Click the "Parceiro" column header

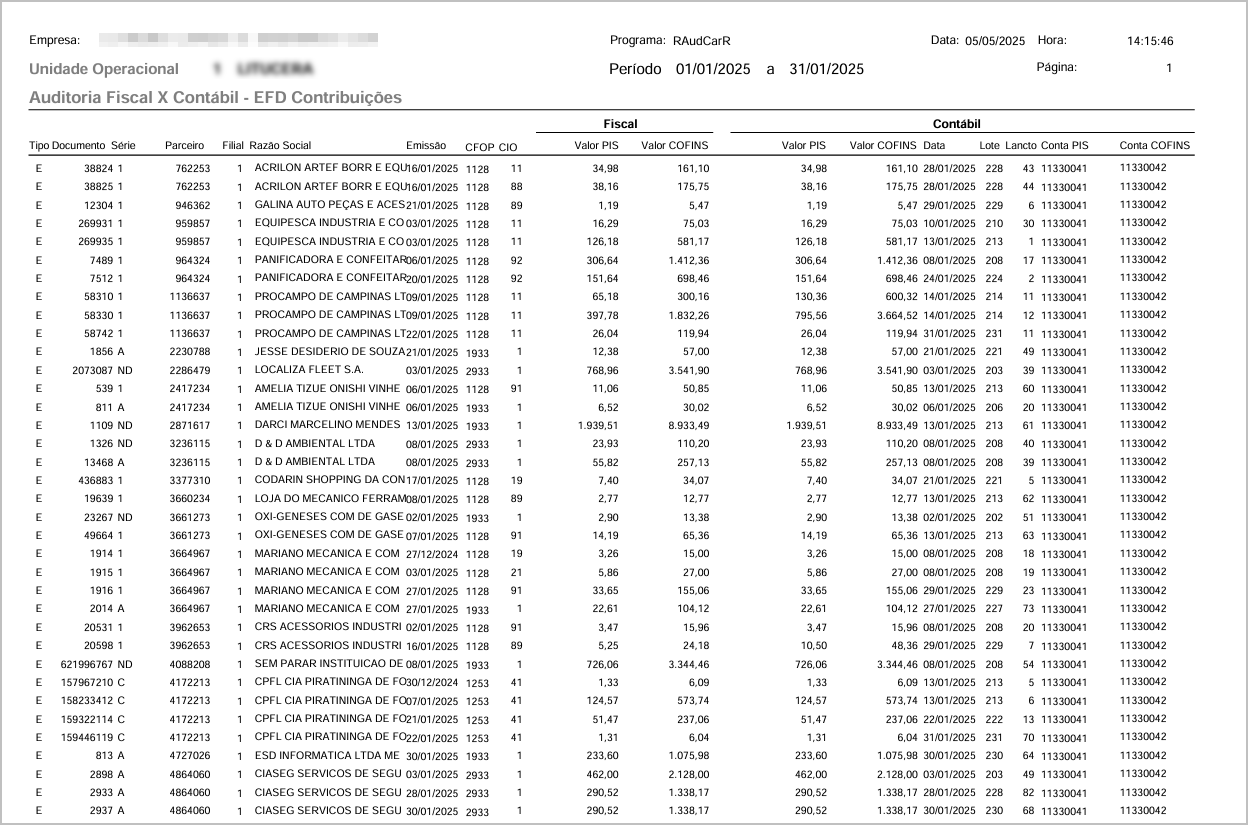pyautogui.click(x=185, y=146)
